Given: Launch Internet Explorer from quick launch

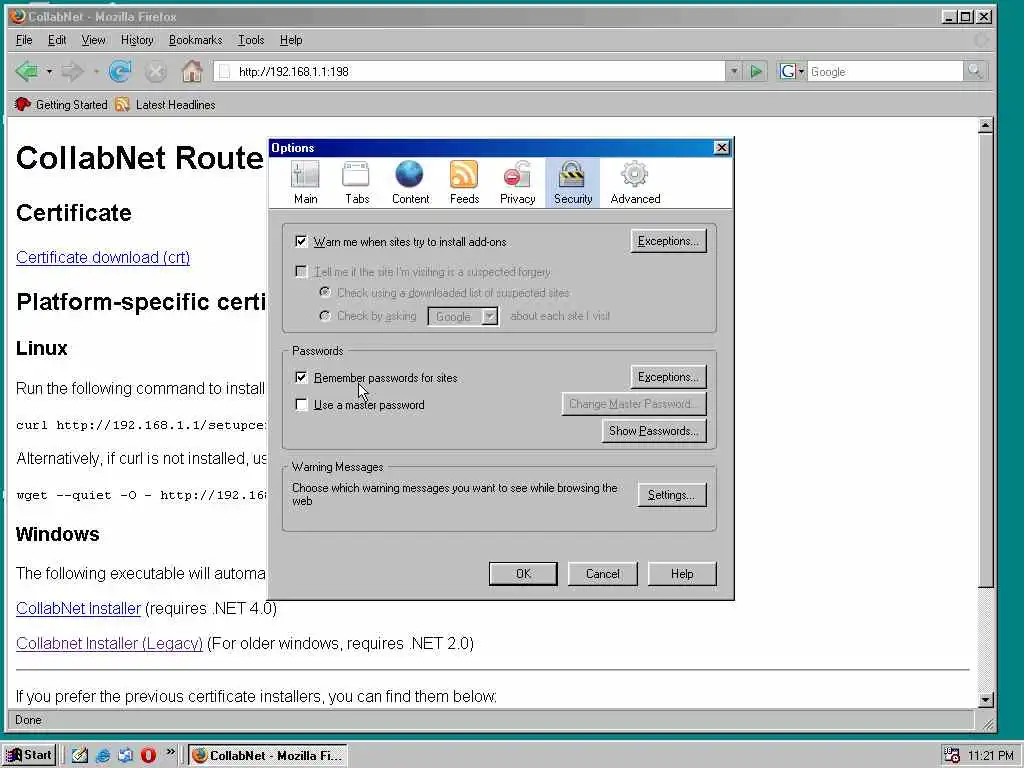Looking at the screenshot, I should click(103, 755).
